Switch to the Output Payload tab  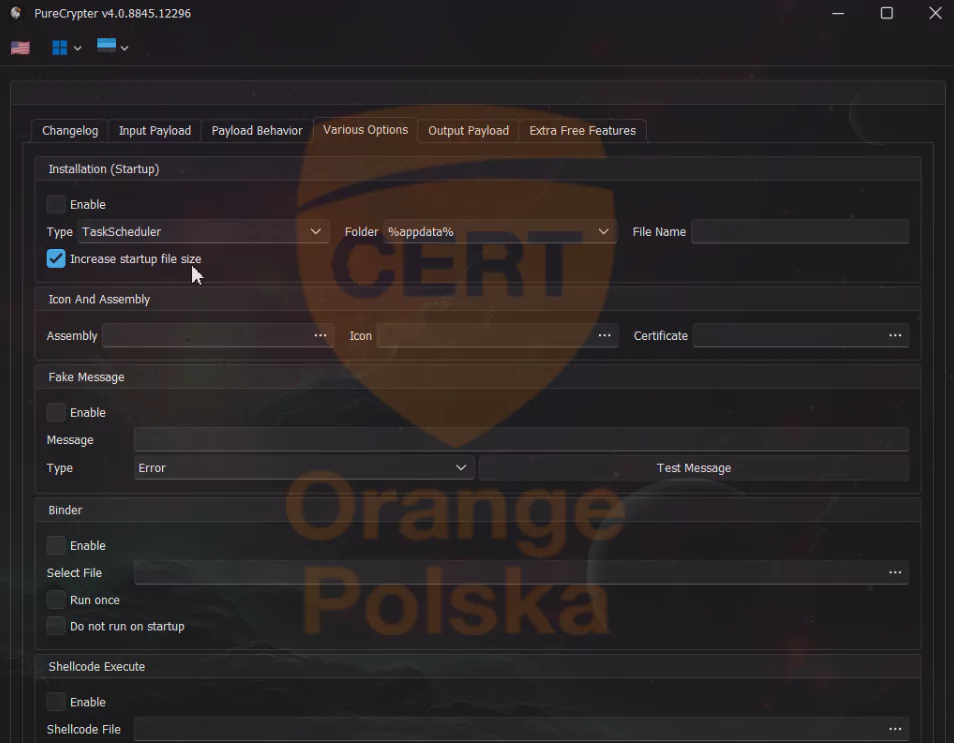468,131
